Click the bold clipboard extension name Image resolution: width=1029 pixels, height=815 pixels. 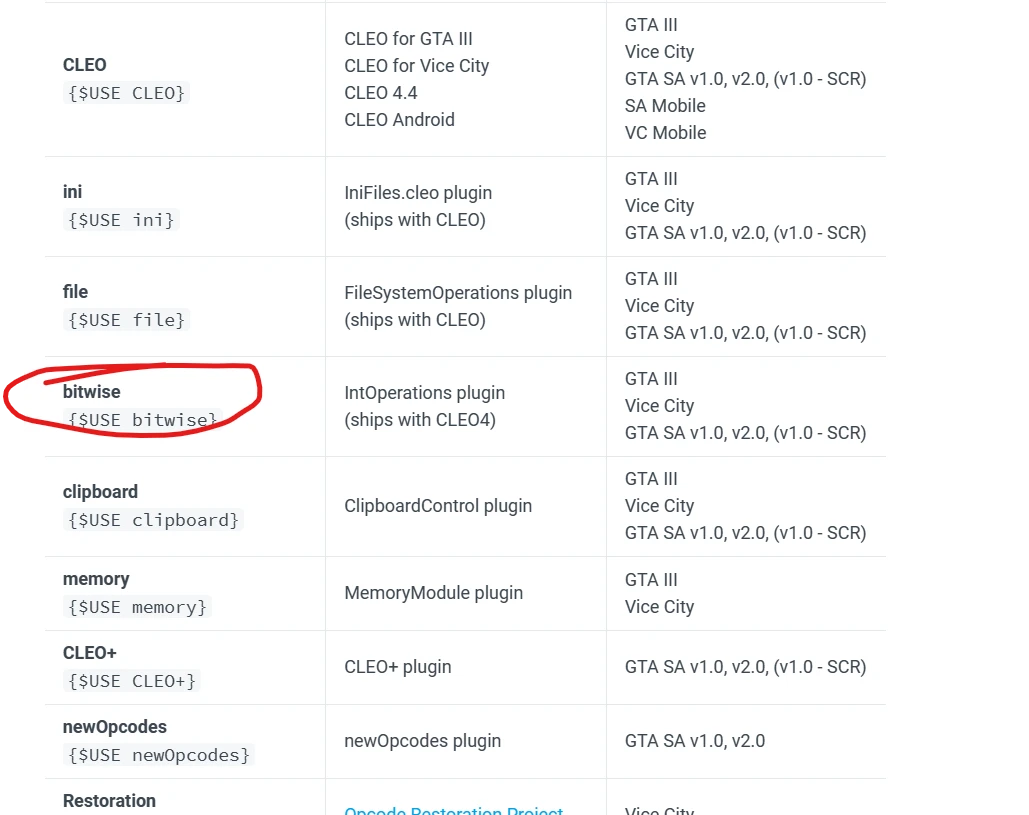coord(100,492)
